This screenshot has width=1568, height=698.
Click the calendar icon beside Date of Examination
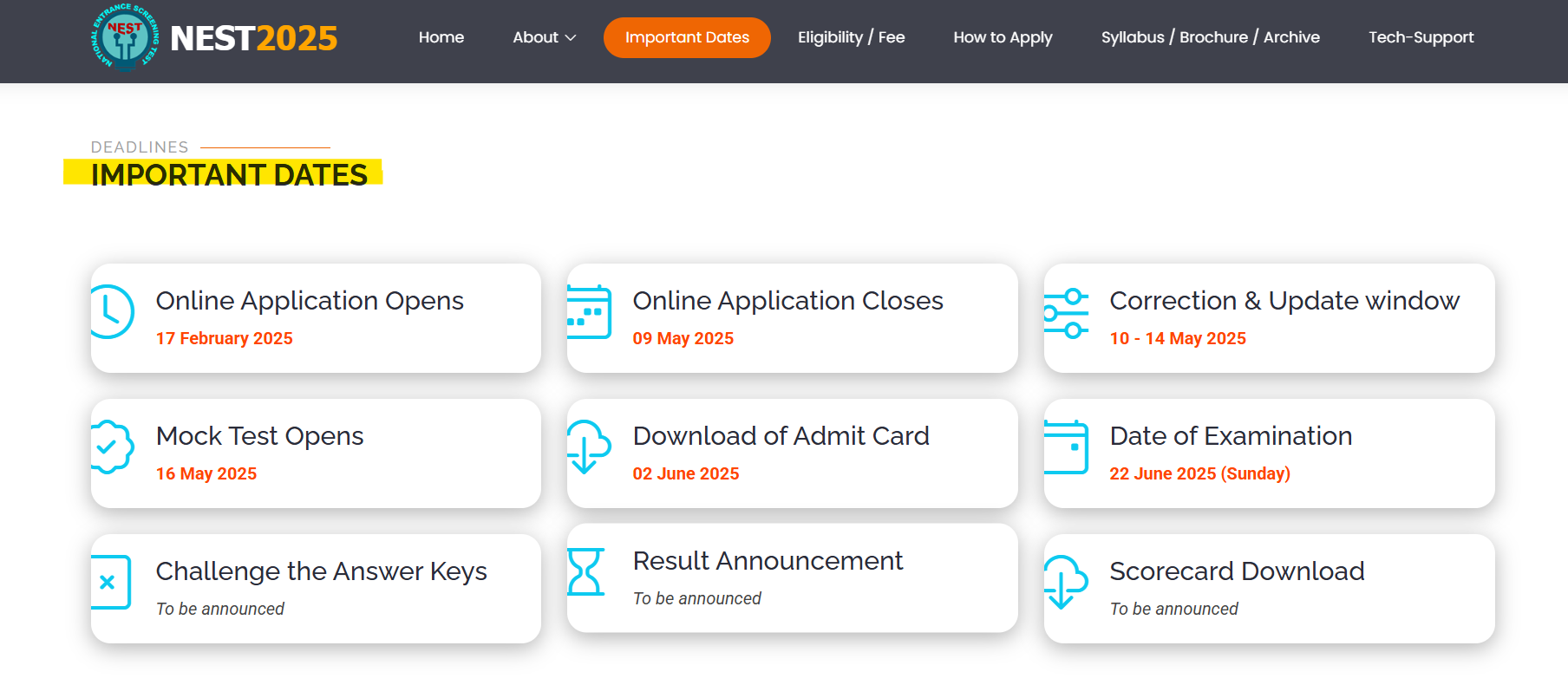[x=1066, y=447]
